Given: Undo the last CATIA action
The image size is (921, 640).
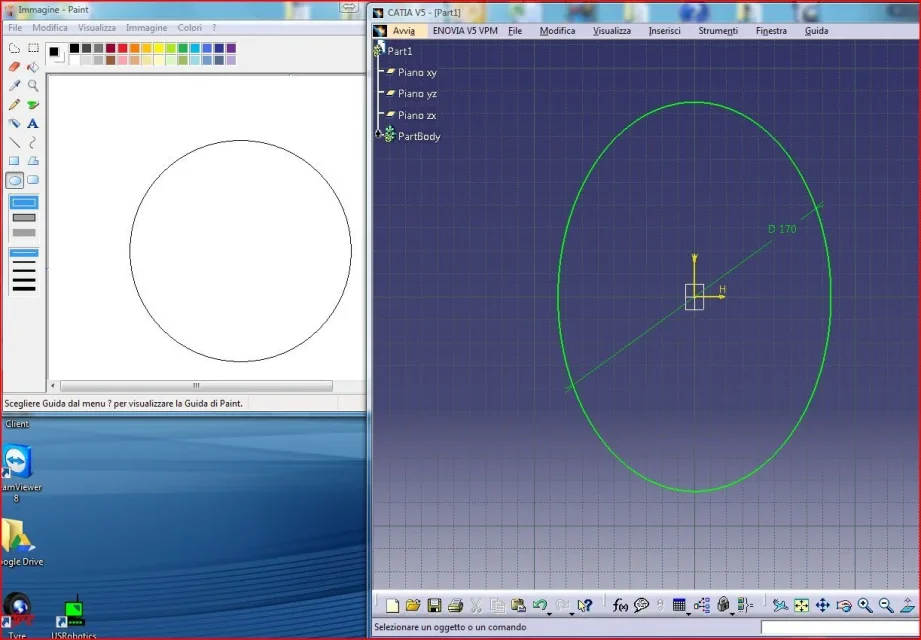Looking at the screenshot, I should (x=540, y=604).
